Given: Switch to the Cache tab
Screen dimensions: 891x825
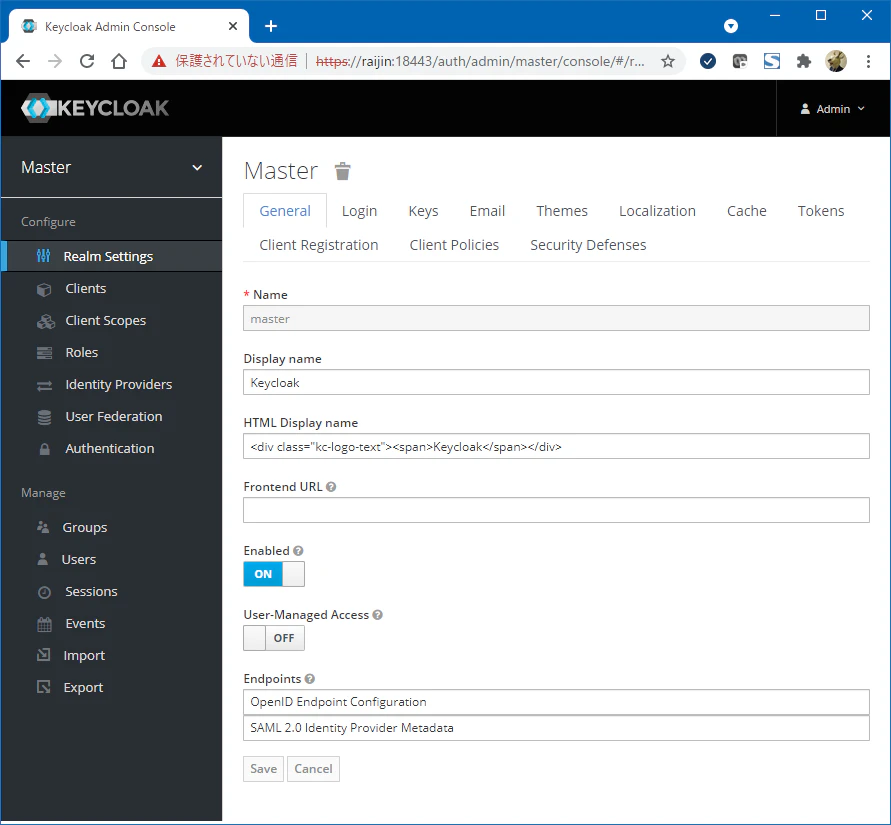Looking at the screenshot, I should click(747, 211).
